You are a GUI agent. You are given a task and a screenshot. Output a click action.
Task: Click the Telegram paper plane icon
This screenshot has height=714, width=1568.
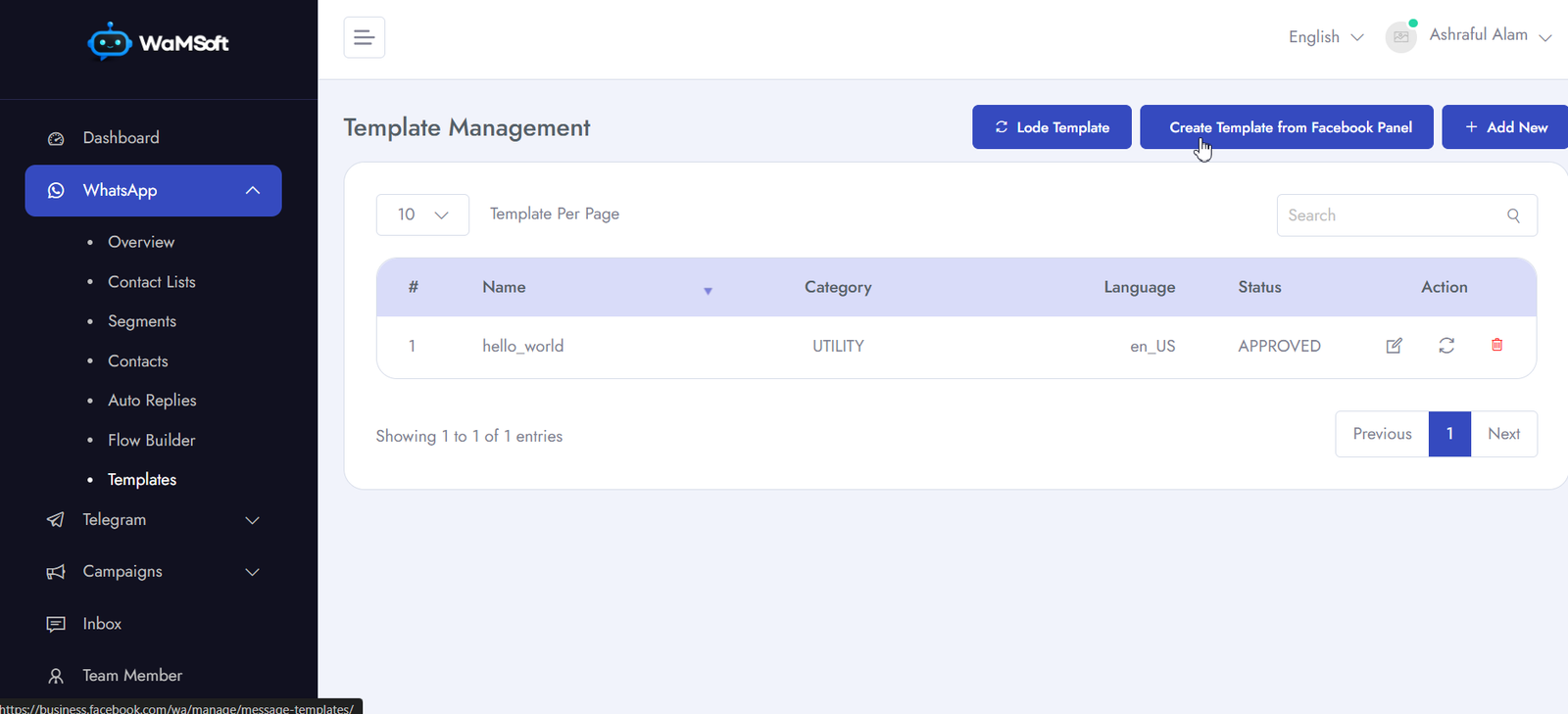56,520
